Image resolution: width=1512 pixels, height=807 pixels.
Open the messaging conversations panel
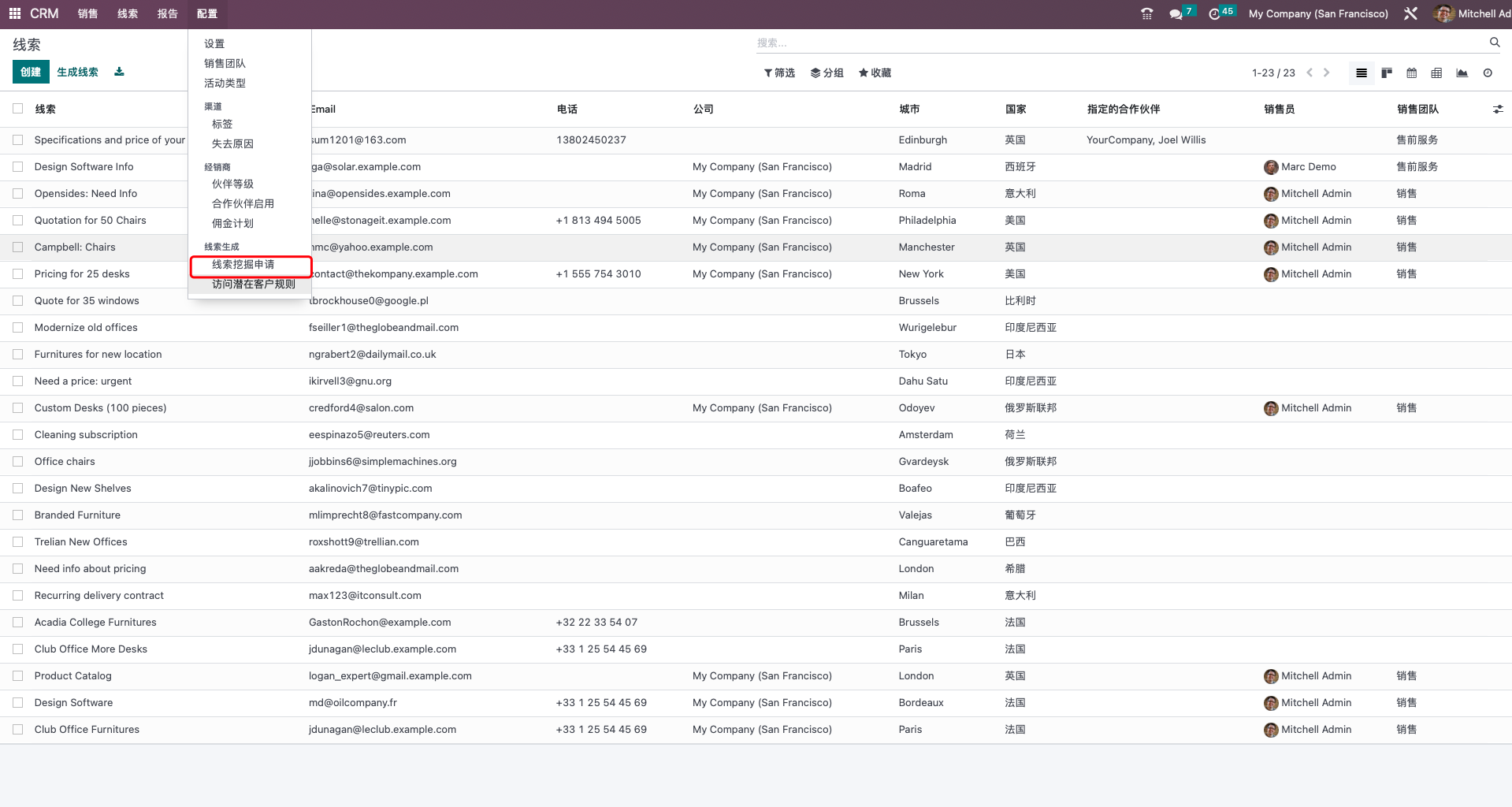point(1176,13)
